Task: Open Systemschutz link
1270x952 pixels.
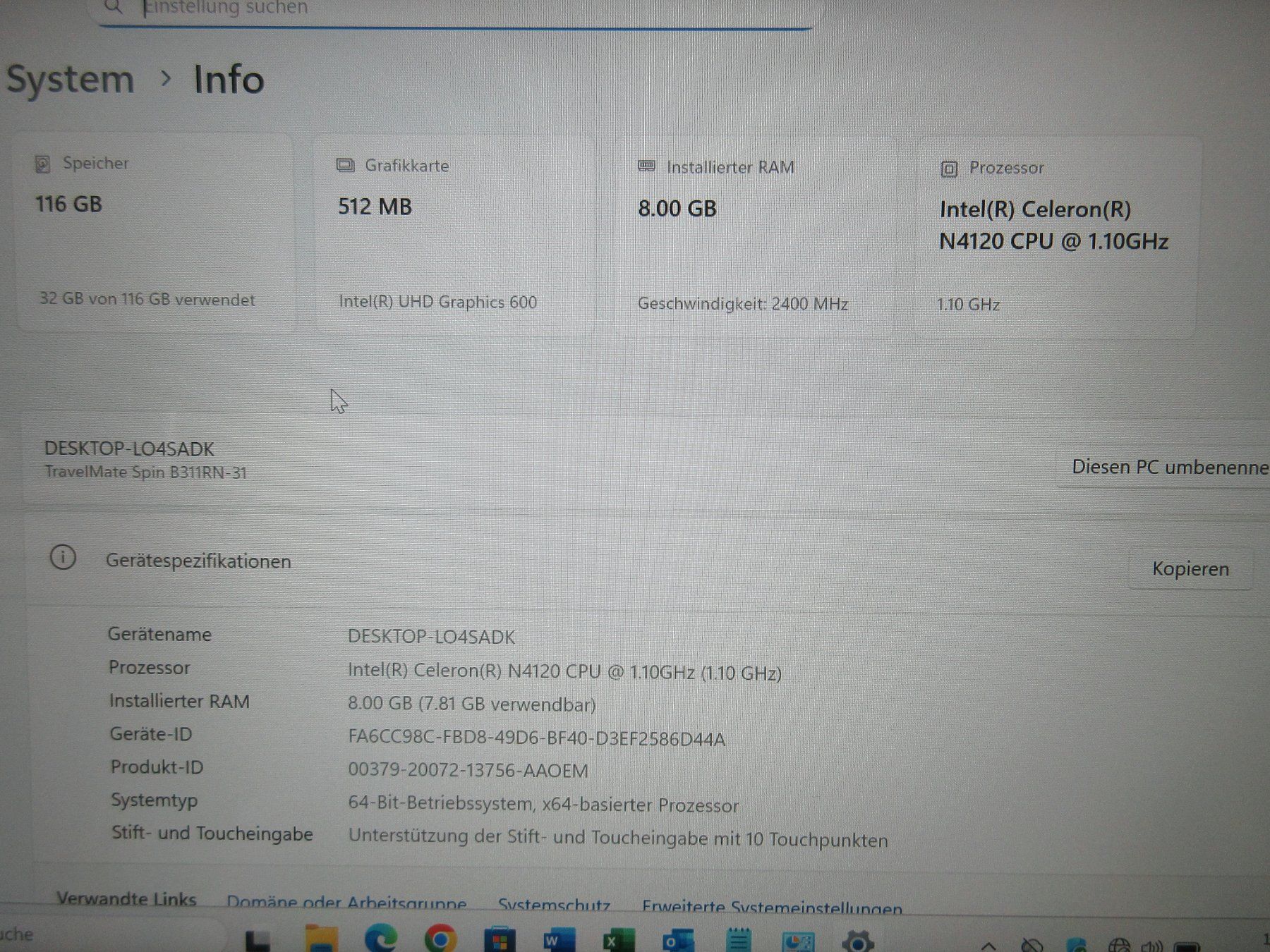Action: (x=555, y=905)
